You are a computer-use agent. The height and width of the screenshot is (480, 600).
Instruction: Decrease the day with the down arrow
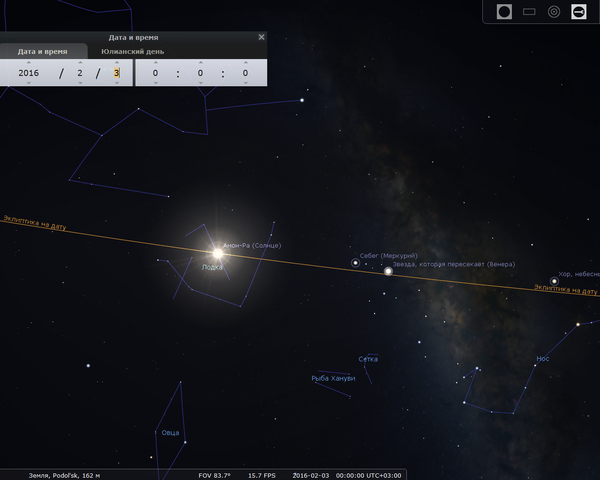(x=116, y=84)
